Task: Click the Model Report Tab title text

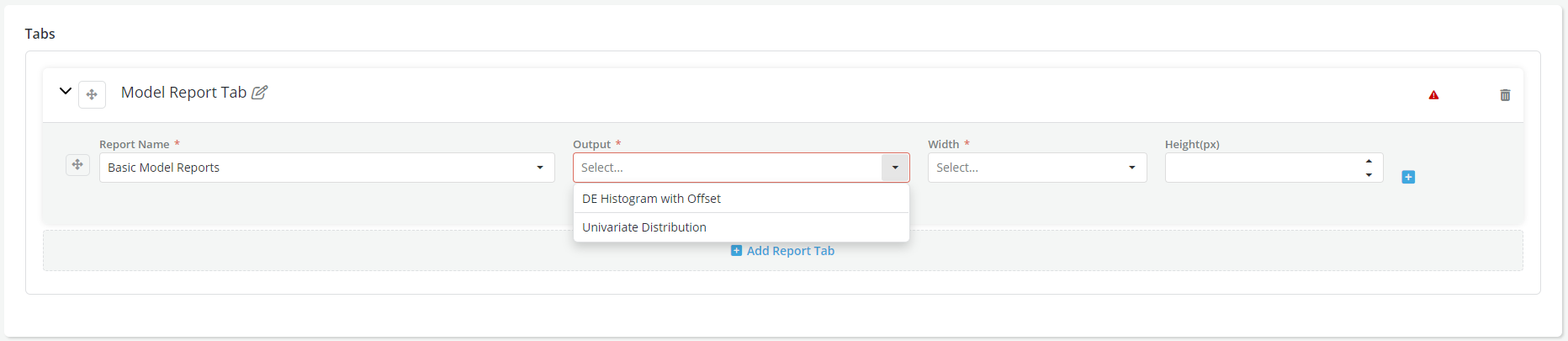Action: pyautogui.click(x=183, y=93)
